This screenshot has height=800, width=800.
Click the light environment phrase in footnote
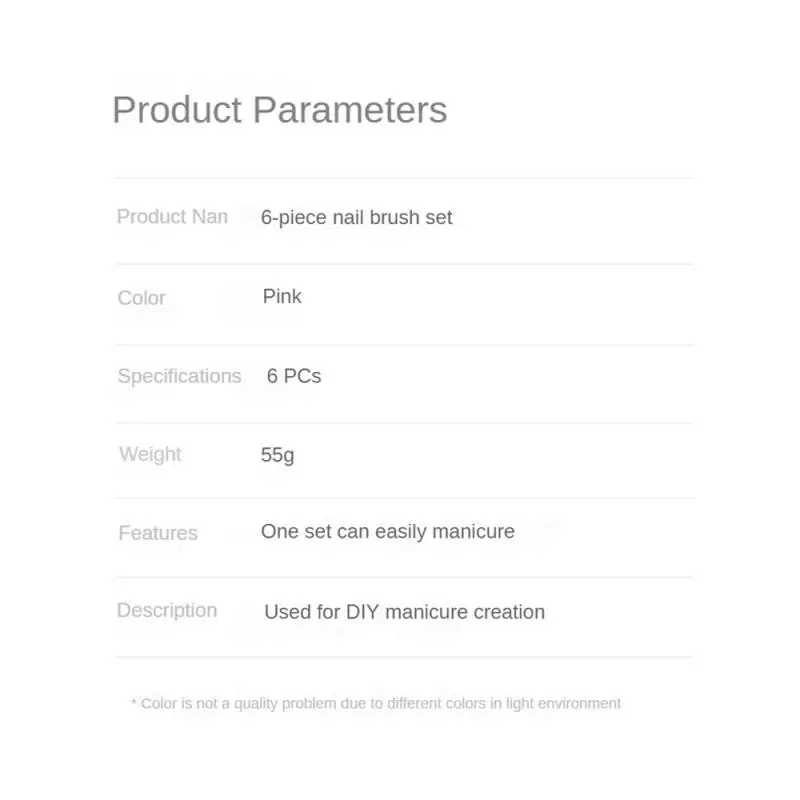coord(570,704)
